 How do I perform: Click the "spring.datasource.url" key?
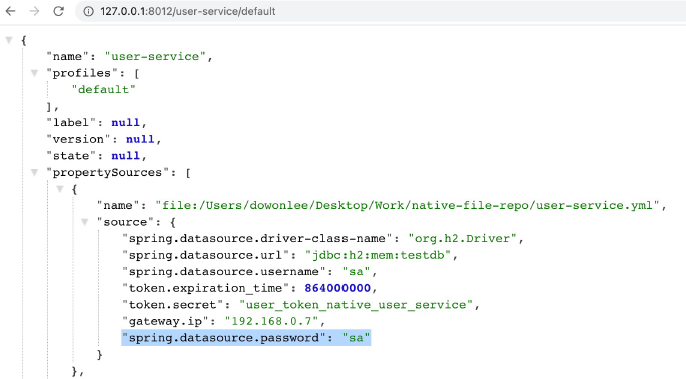205,255
